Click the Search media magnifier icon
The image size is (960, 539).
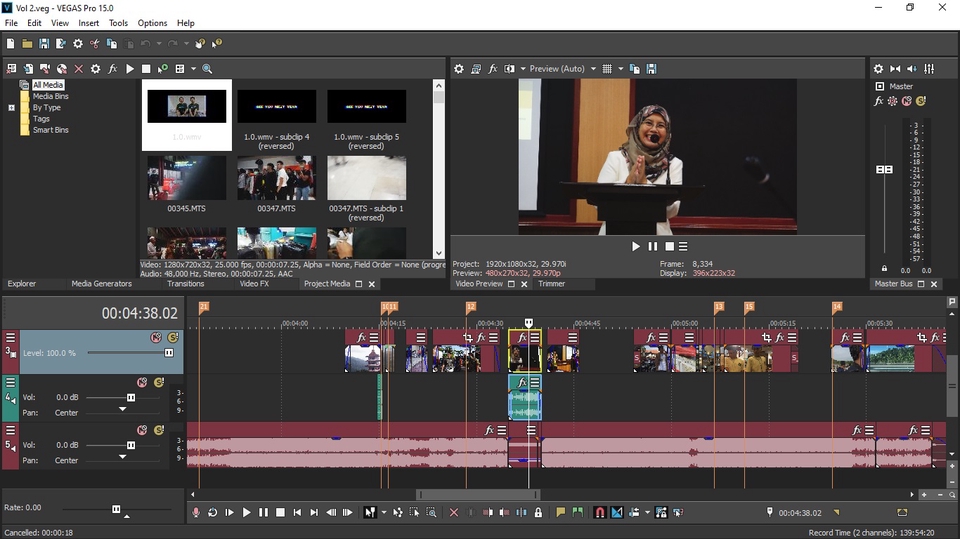coord(207,69)
